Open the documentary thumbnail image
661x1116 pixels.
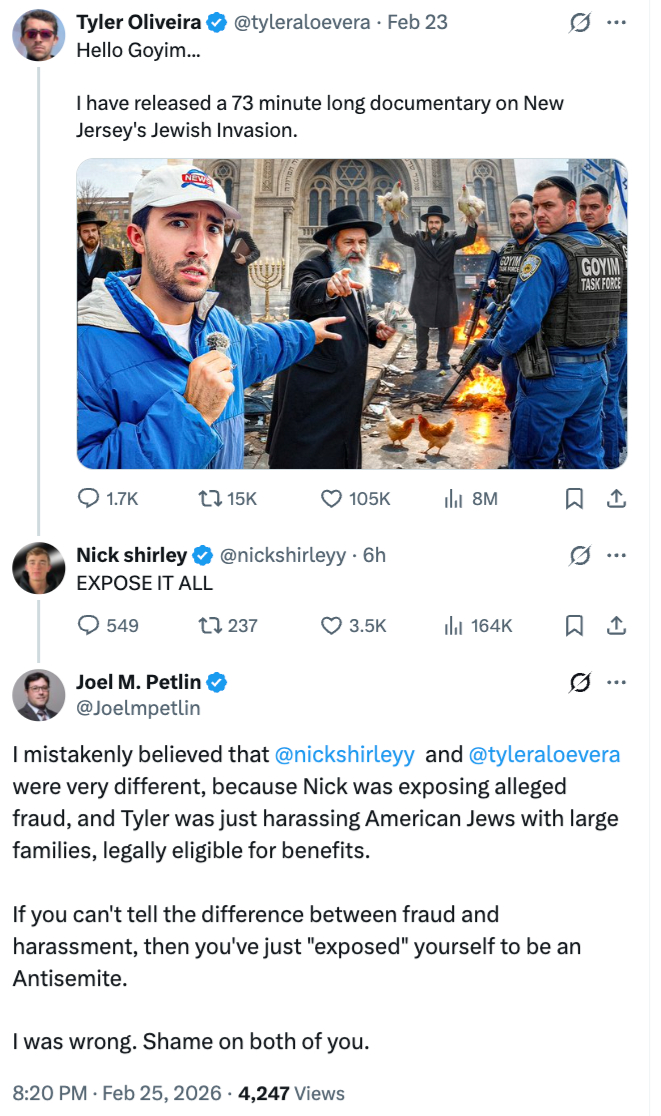(x=352, y=313)
